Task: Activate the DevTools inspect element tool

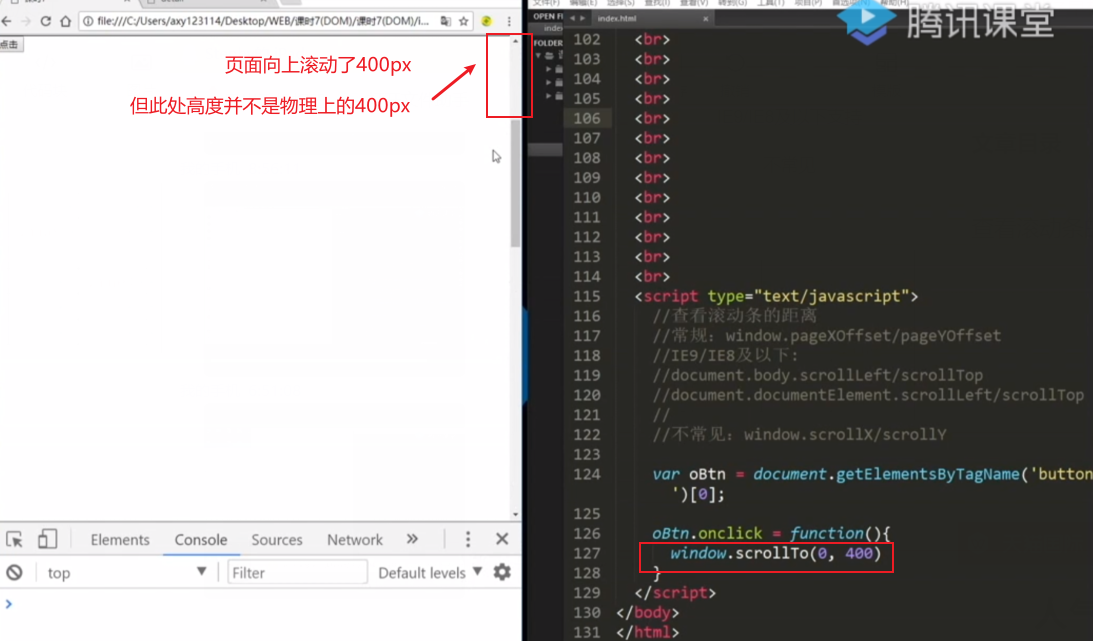Action: [15, 539]
